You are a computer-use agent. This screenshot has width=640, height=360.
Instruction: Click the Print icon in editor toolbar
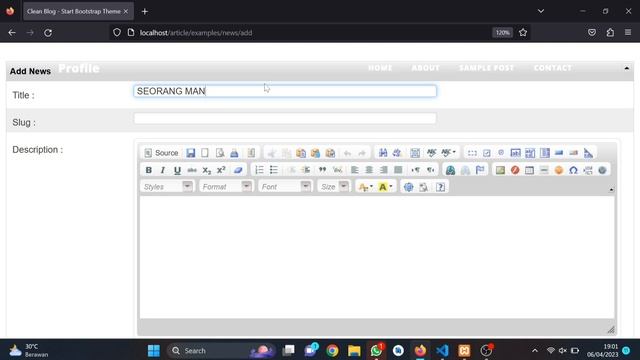[x=234, y=153]
